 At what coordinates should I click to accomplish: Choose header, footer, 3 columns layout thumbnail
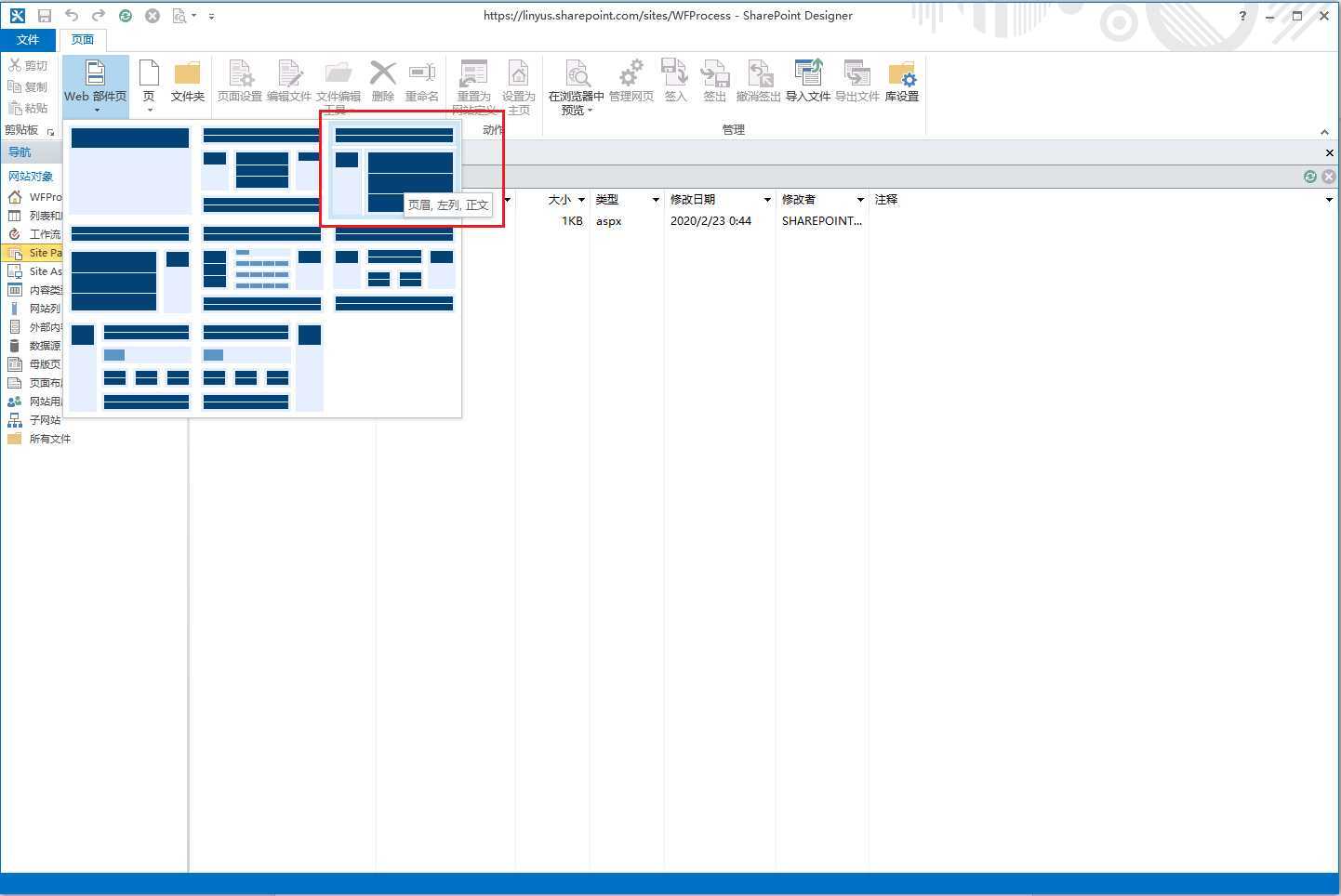(262, 171)
